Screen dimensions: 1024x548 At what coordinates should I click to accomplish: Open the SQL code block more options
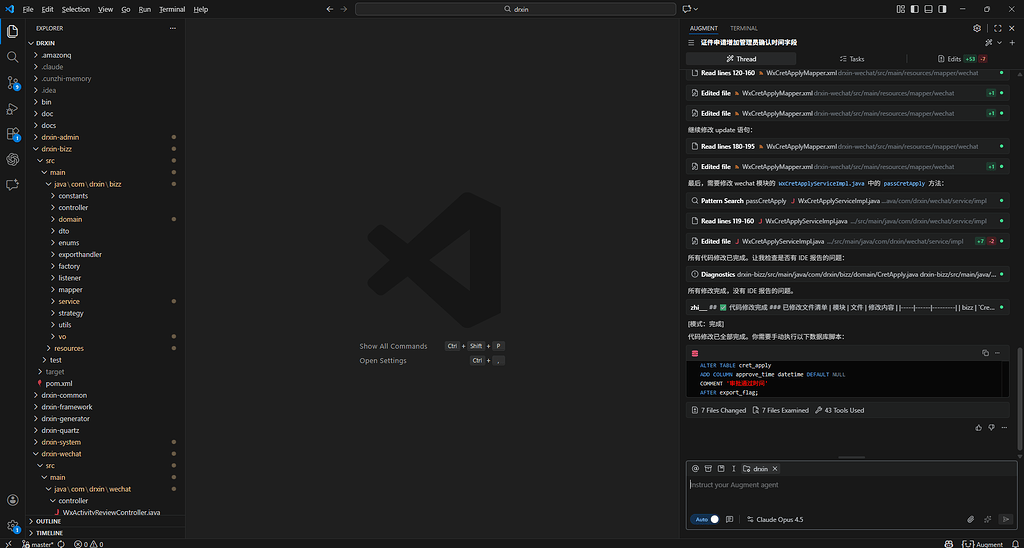[x=997, y=353]
